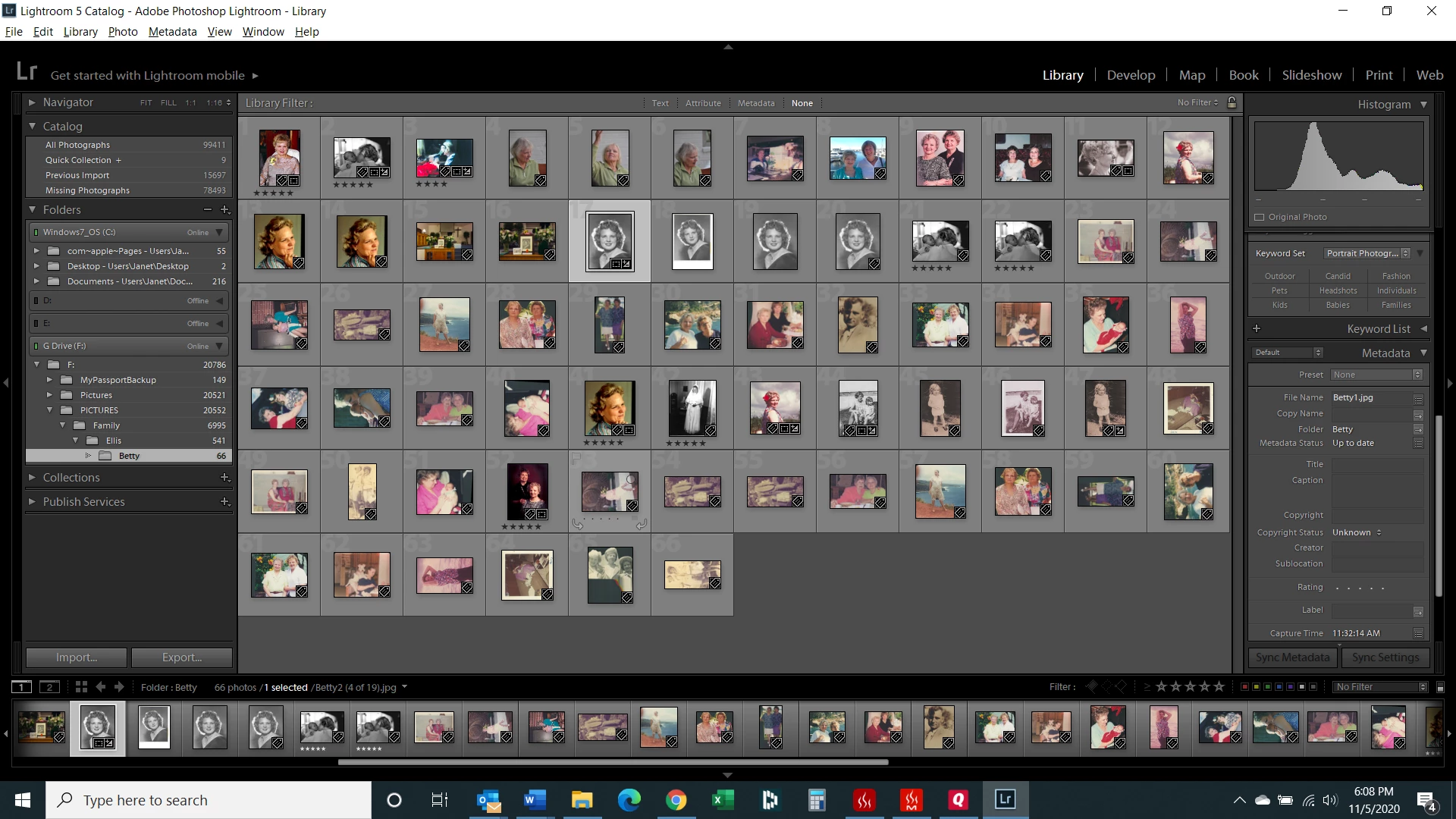Viewport: 1456px width, 819px height.
Task: Open the Metadata menu
Action: [172, 32]
